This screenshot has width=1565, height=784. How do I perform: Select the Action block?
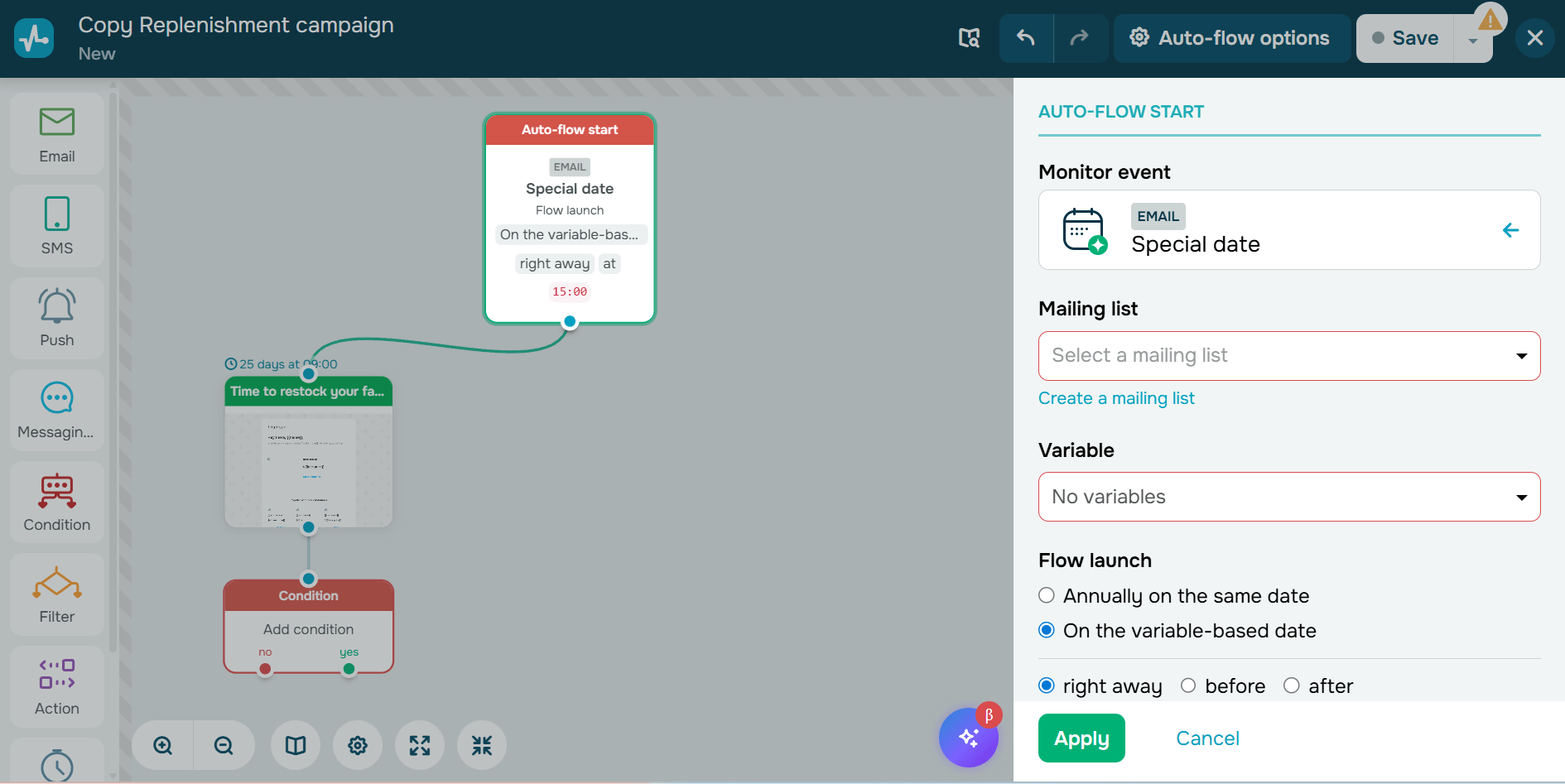click(57, 686)
